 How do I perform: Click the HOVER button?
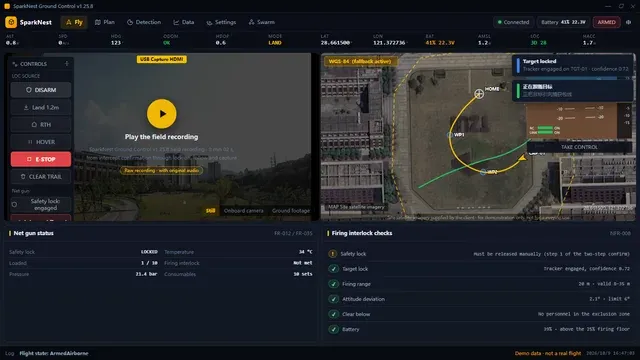[41, 142]
